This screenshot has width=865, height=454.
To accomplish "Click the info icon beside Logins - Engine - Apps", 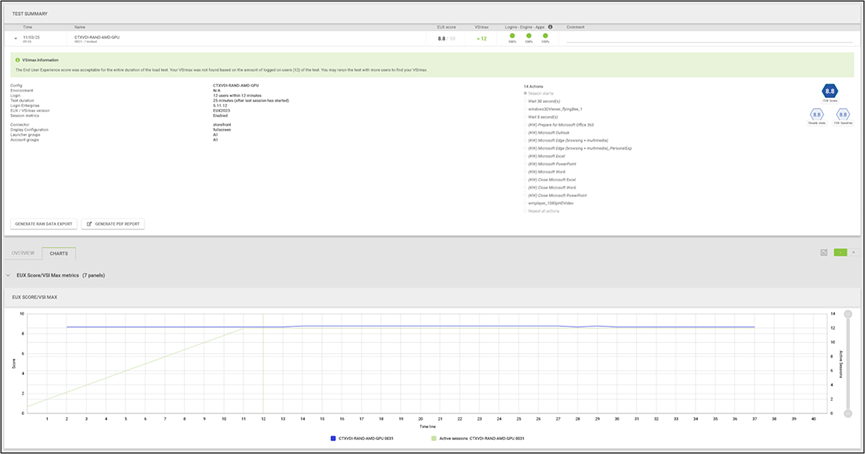I will coord(550,27).
